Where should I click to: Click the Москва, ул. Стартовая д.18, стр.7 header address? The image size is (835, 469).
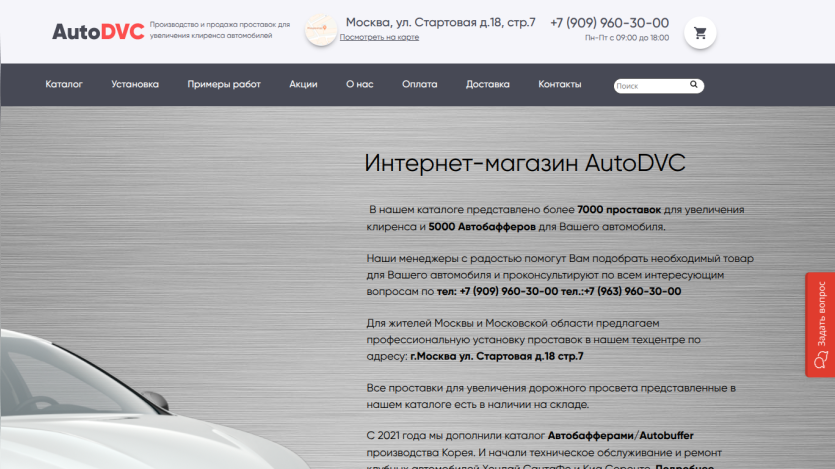(x=440, y=22)
